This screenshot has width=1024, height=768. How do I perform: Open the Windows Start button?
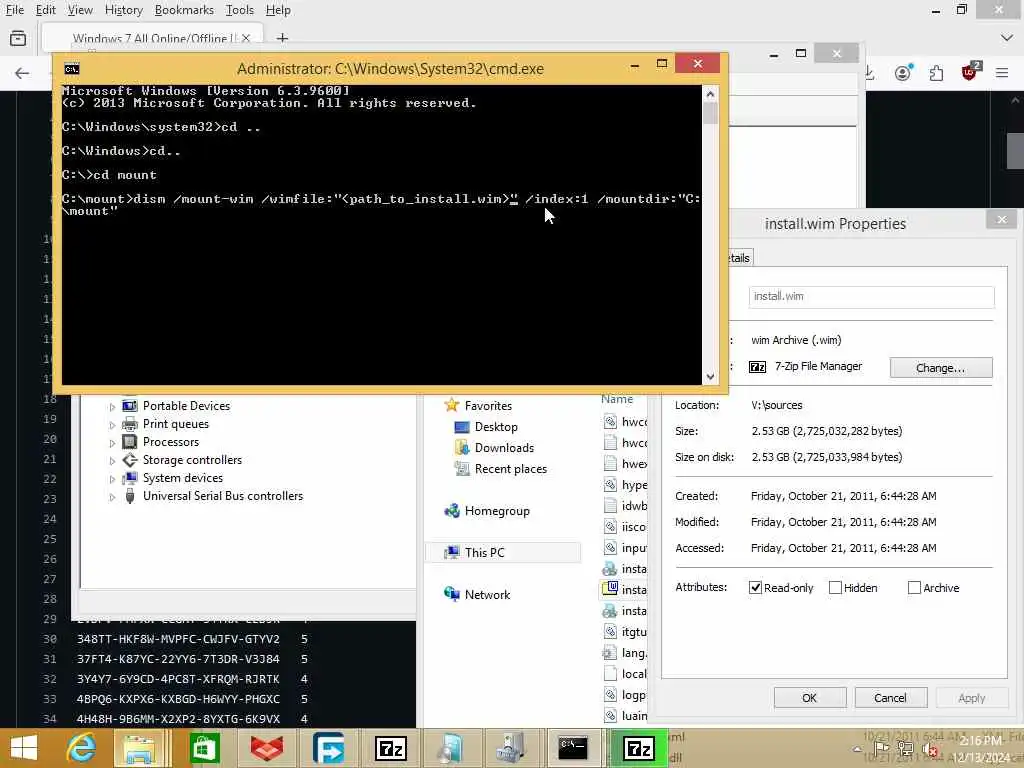click(x=24, y=748)
